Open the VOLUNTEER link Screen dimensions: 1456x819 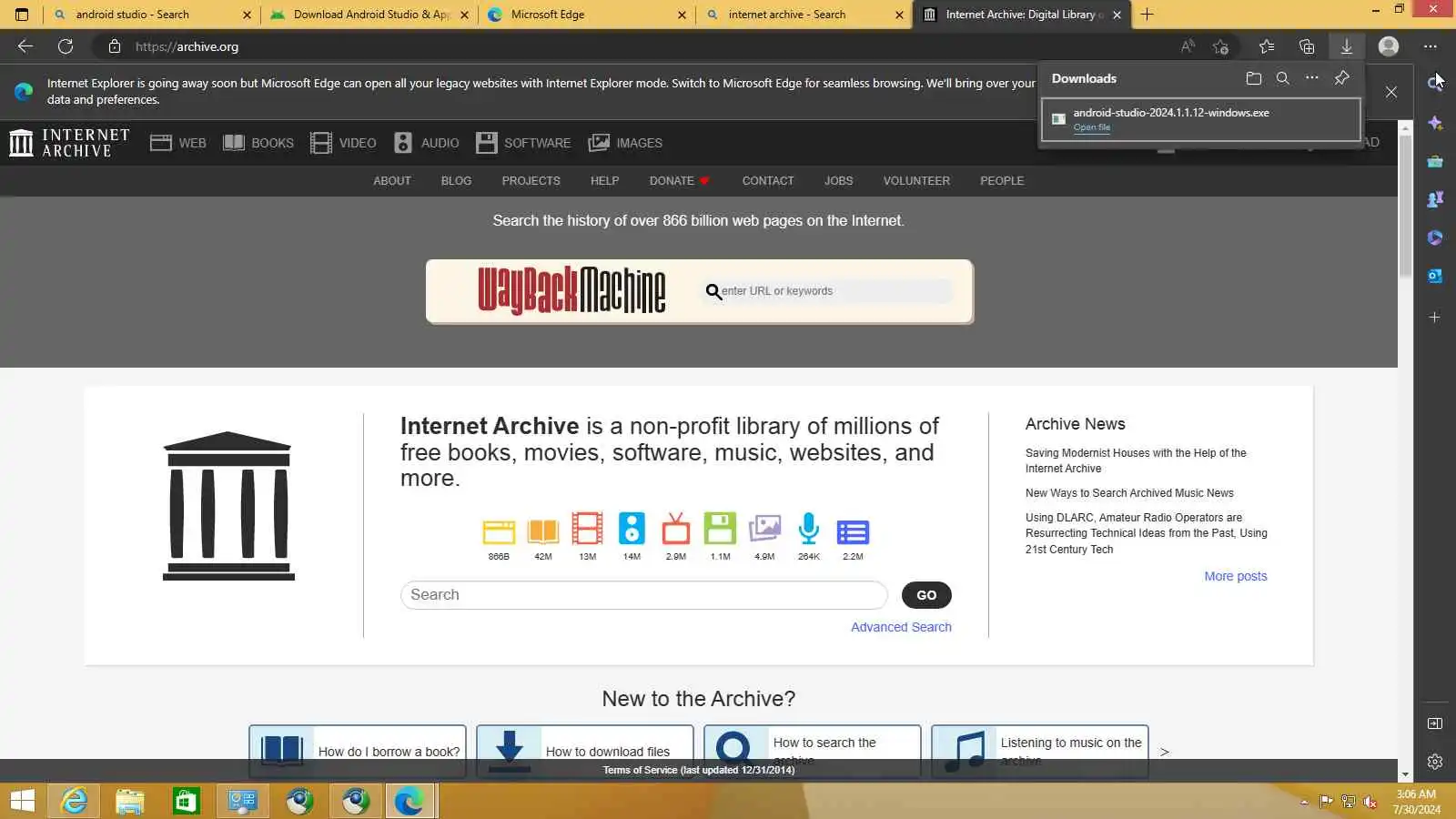(916, 181)
